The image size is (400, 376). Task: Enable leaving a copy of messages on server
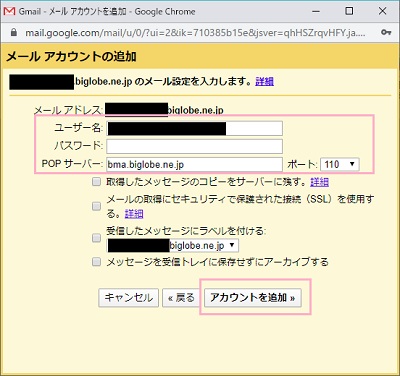pyautogui.click(x=96, y=182)
